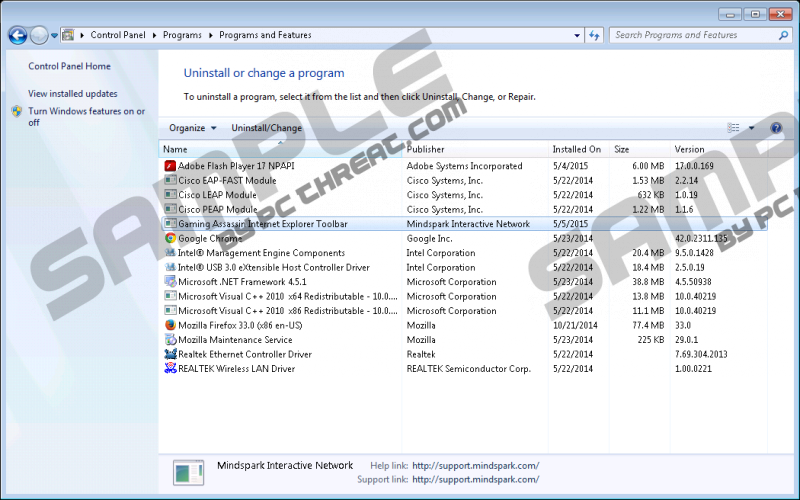The height and width of the screenshot is (500, 800).
Task: Select Microsoft .NET Framework 4.5.1 entry
Action: click(242, 282)
